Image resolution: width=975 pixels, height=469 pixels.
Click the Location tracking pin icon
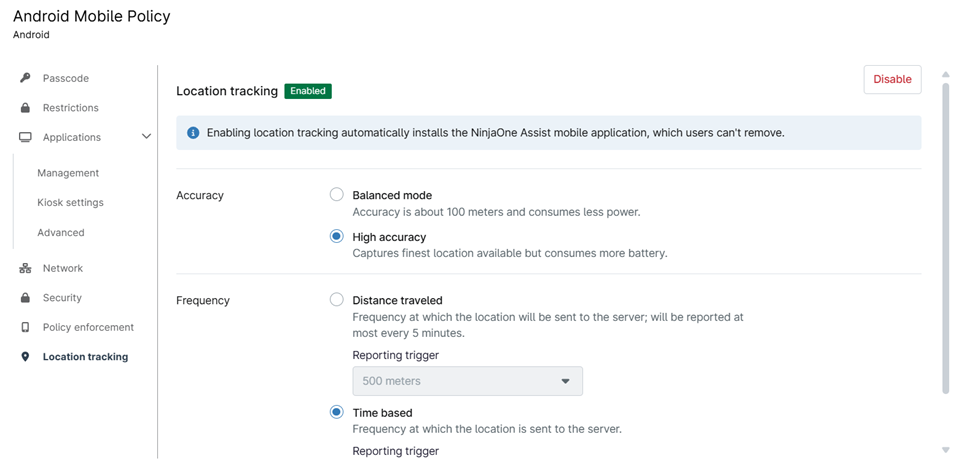[25, 357]
